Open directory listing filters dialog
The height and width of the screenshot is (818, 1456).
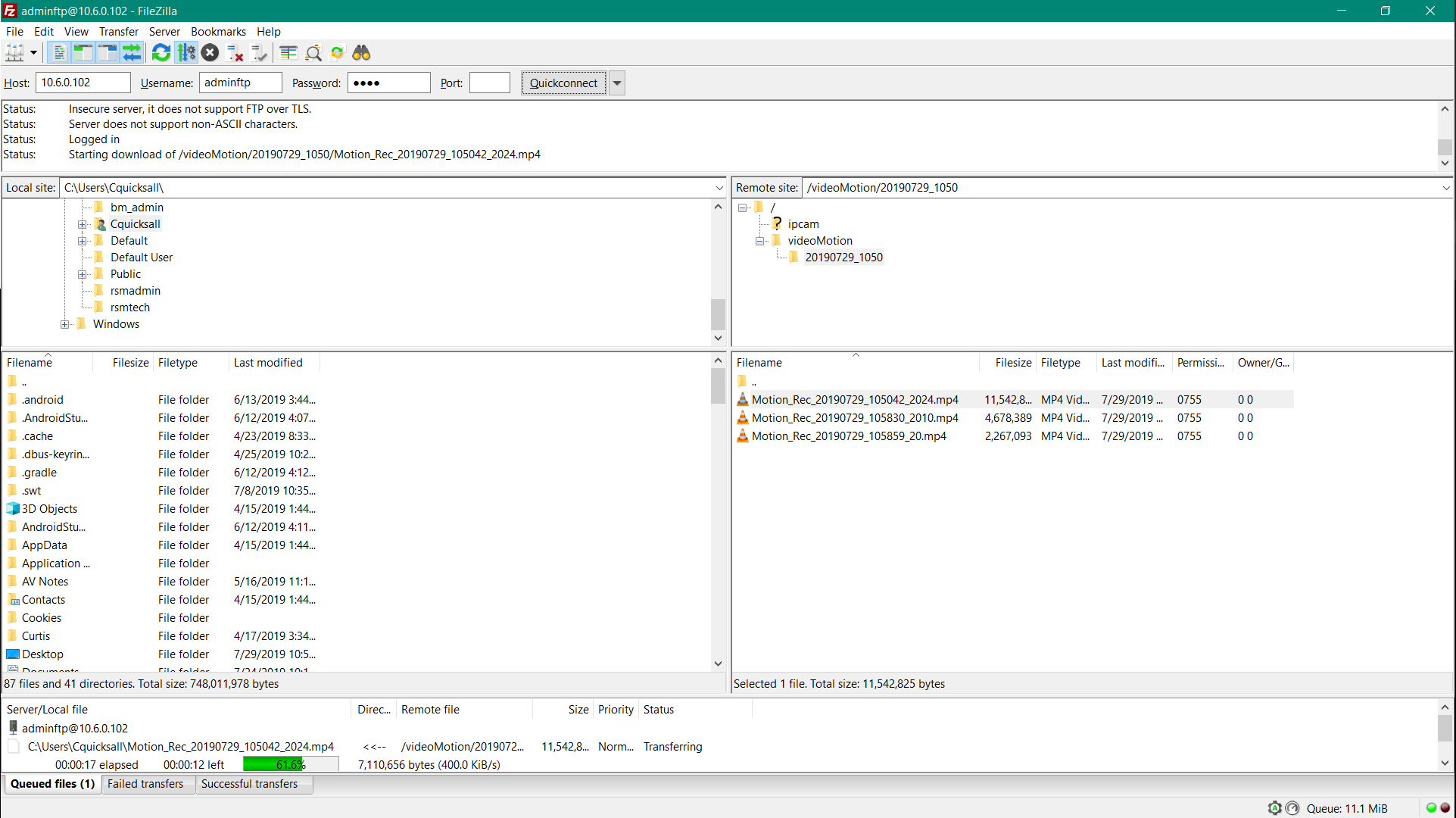pos(288,53)
